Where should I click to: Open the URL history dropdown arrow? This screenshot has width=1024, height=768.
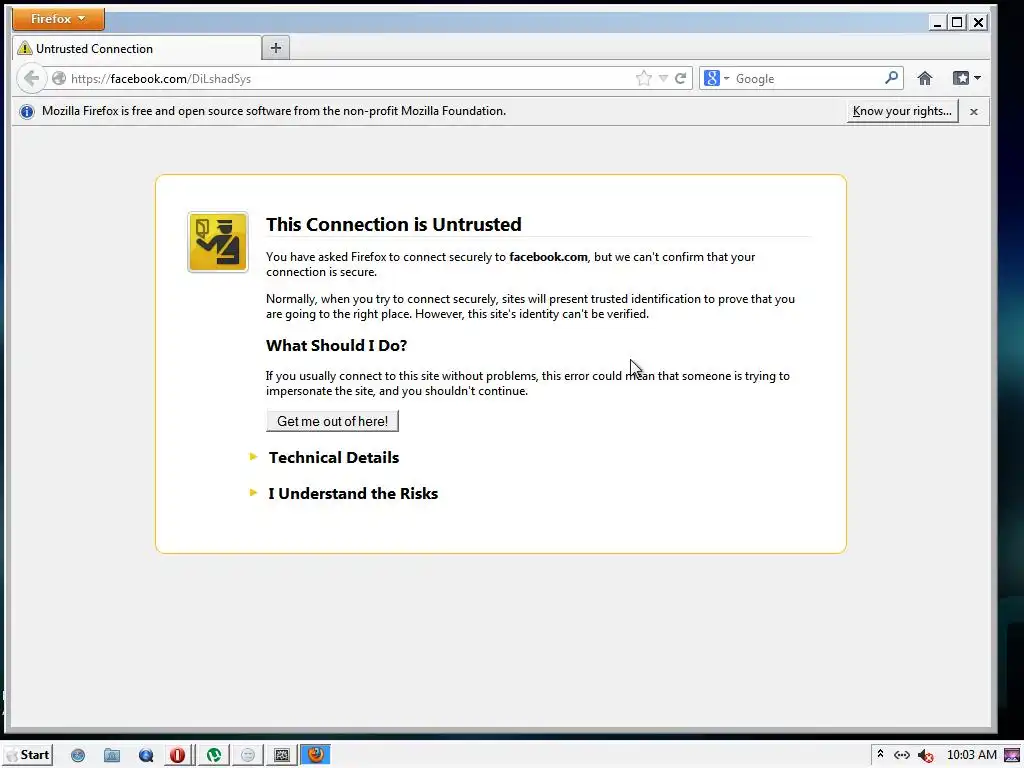click(x=663, y=78)
